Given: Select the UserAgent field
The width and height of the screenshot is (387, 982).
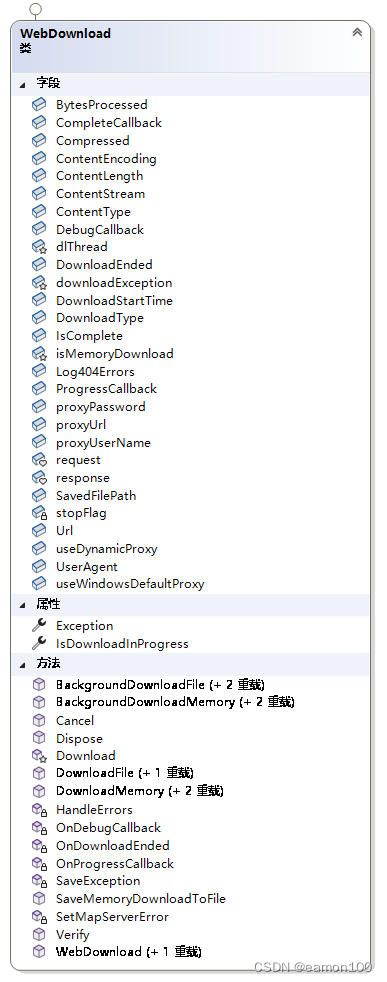Looking at the screenshot, I should click(86, 566).
